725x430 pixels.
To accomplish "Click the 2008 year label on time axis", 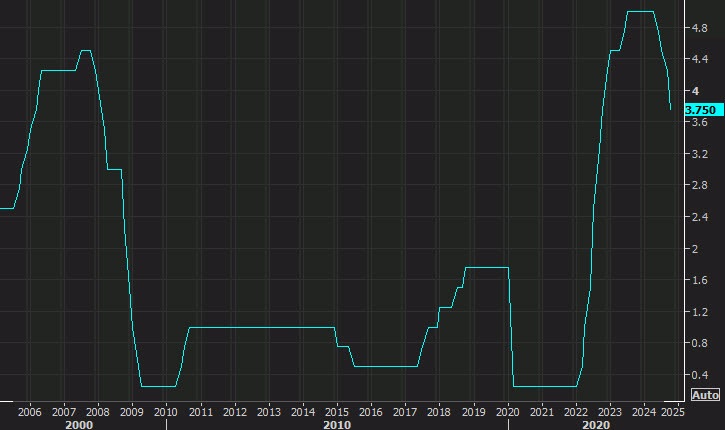I will (x=98, y=411).
